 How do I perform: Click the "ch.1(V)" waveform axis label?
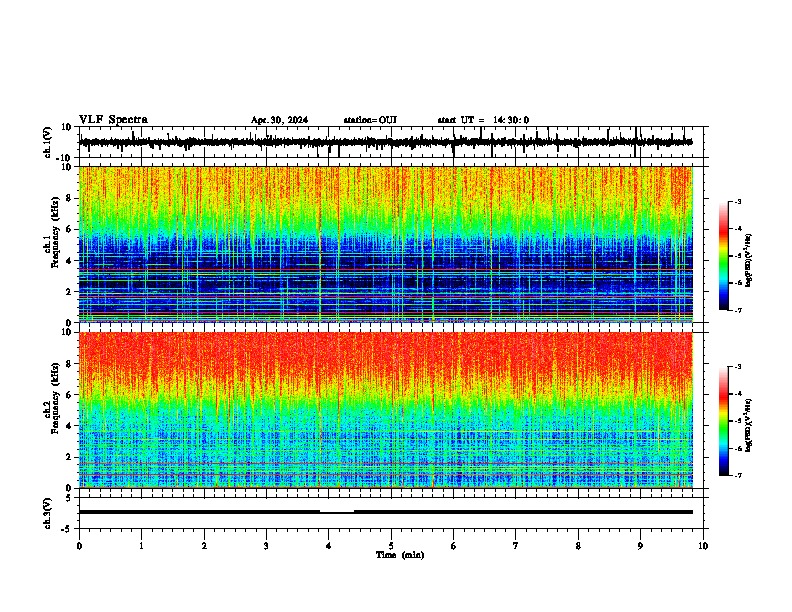48,142
